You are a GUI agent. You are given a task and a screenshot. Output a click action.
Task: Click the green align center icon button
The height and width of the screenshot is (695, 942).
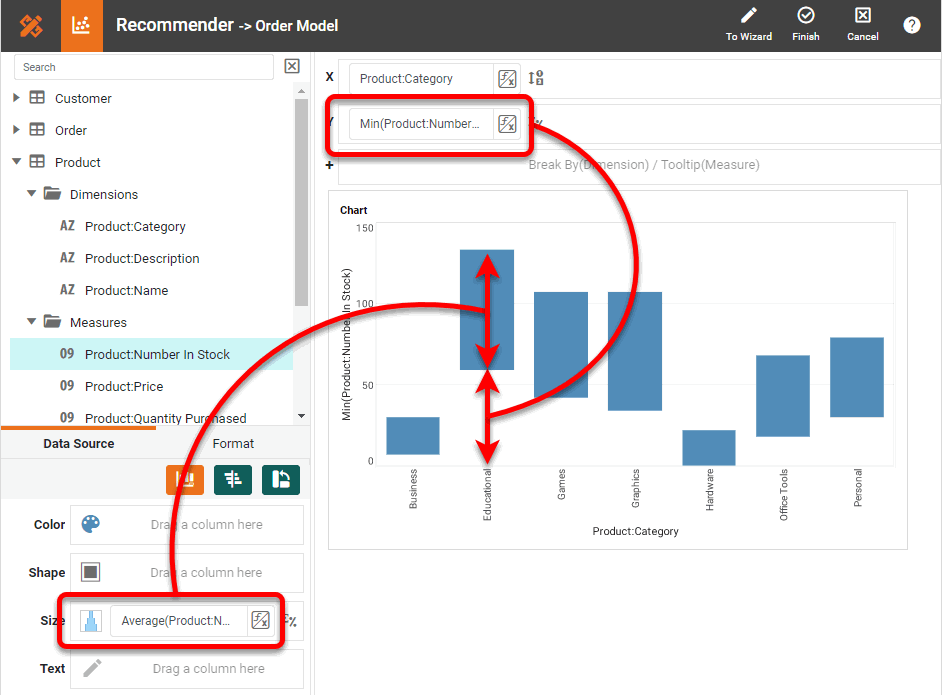point(233,480)
